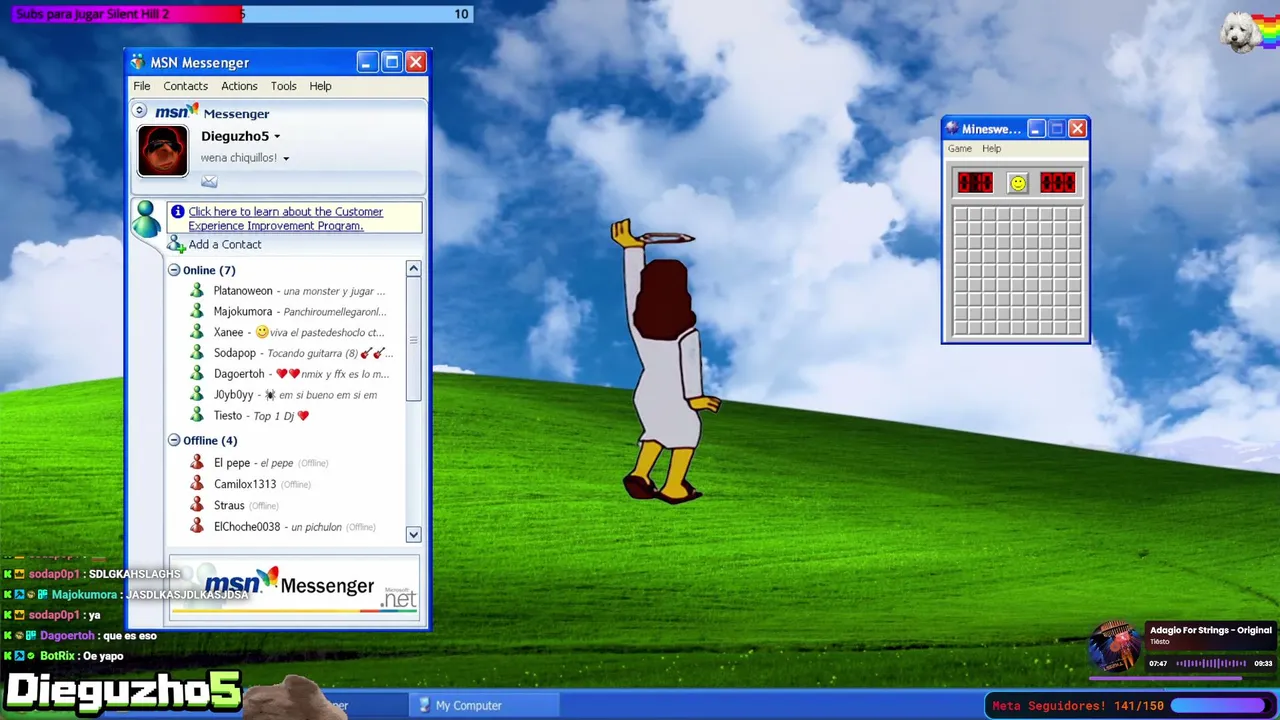Click the My Computer taskbar button

tap(484, 705)
